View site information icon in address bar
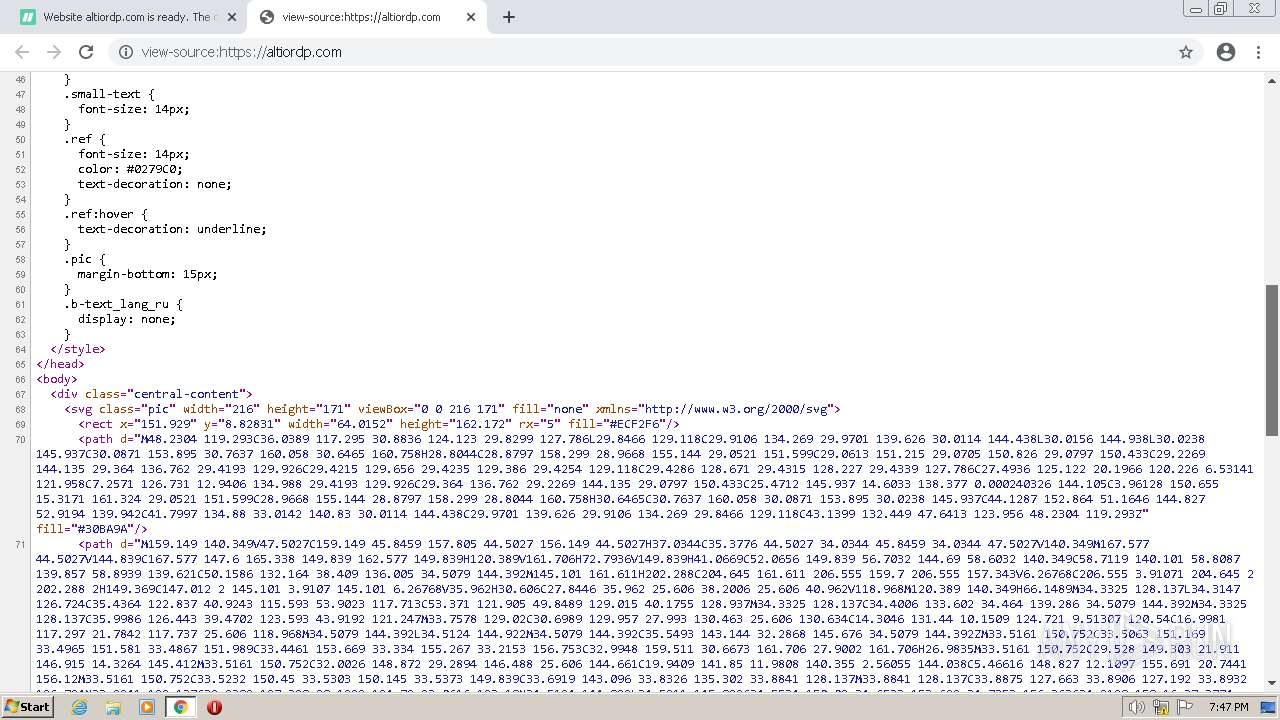 pos(126,52)
